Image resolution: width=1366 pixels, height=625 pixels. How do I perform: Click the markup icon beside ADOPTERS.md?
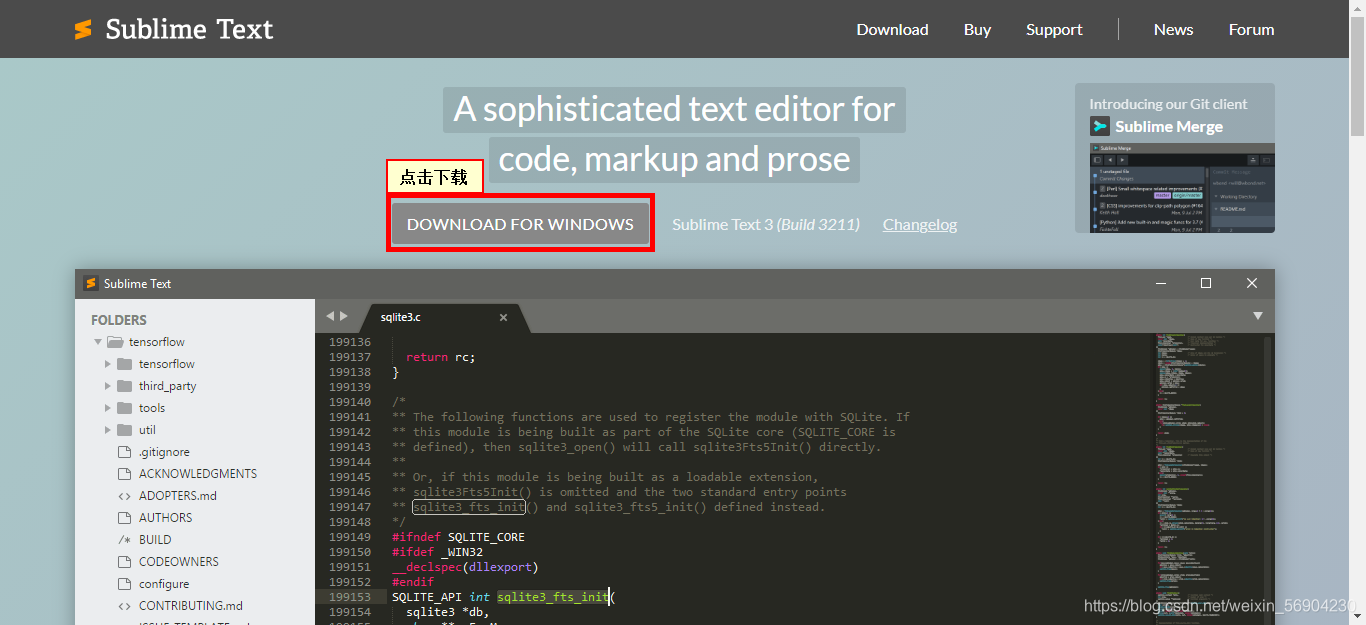click(125, 496)
